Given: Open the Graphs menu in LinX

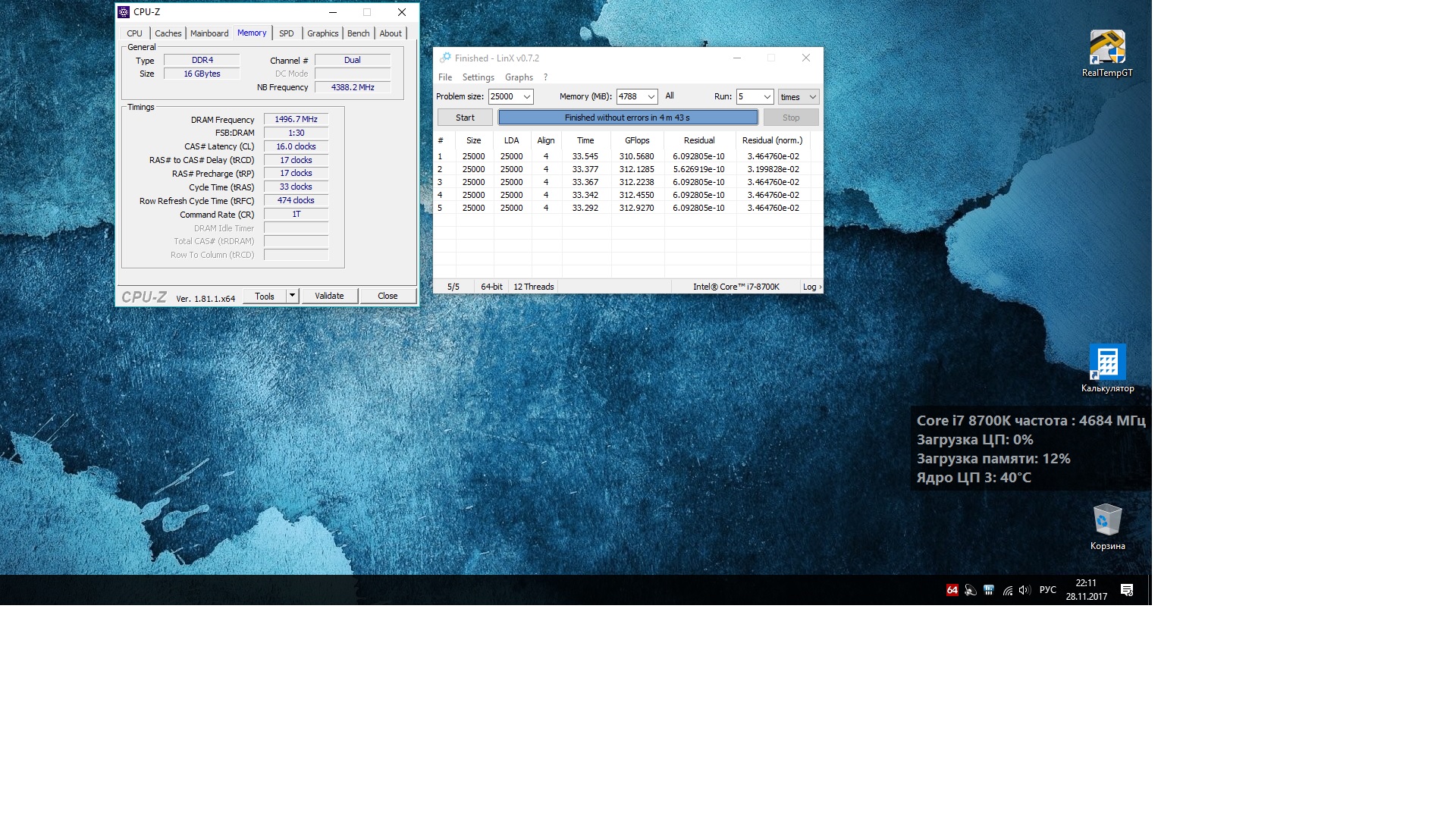Looking at the screenshot, I should [x=519, y=77].
